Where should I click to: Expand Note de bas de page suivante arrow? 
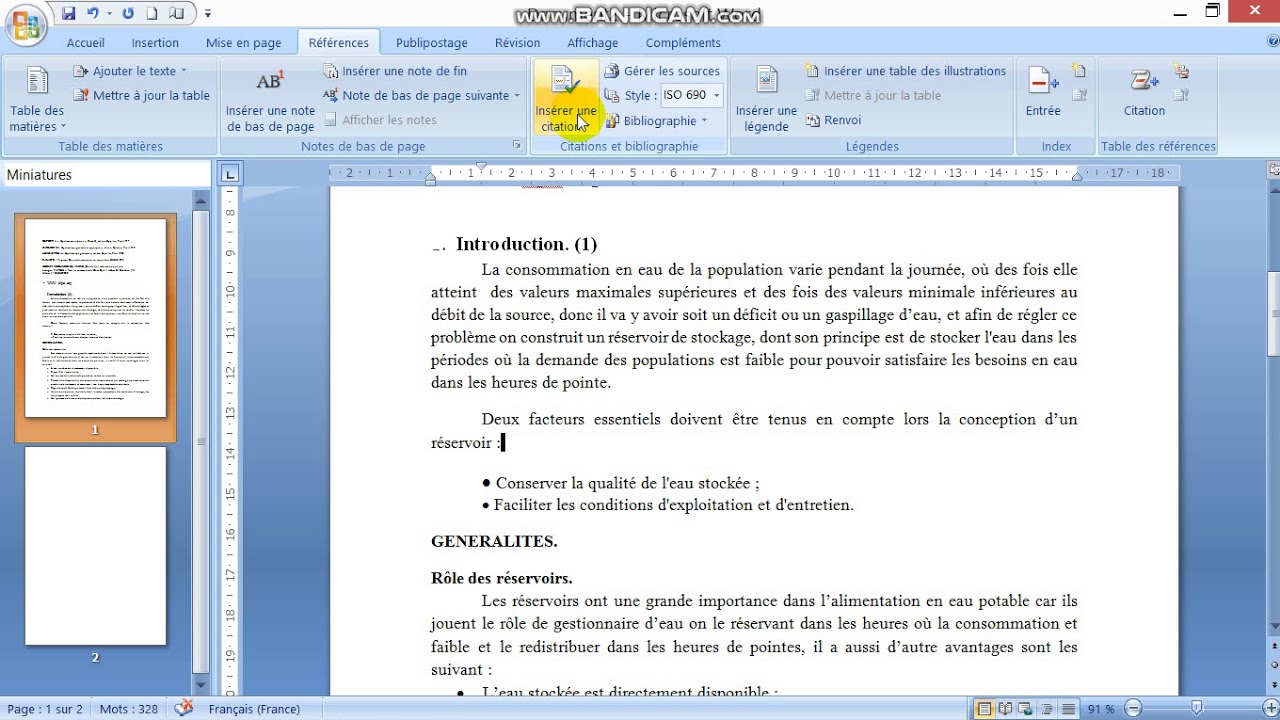517,96
